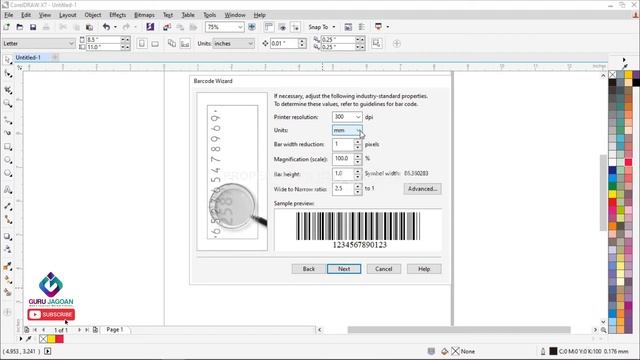Click the Paste icon in toolbar
640x360 pixels.
pyautogui.click(x=89, y=27)
